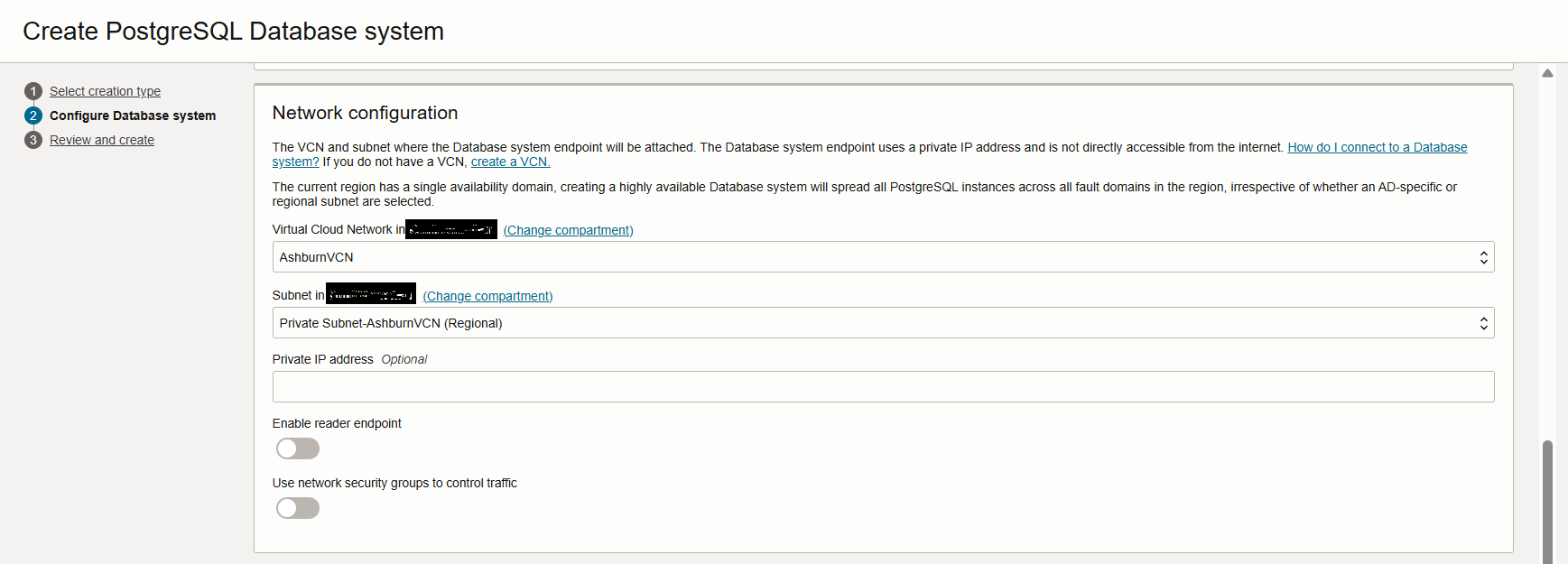Click Change compartment link for Virtual Cloud Network
This screenshot has width=1568, height=564.
click(568, 230)
